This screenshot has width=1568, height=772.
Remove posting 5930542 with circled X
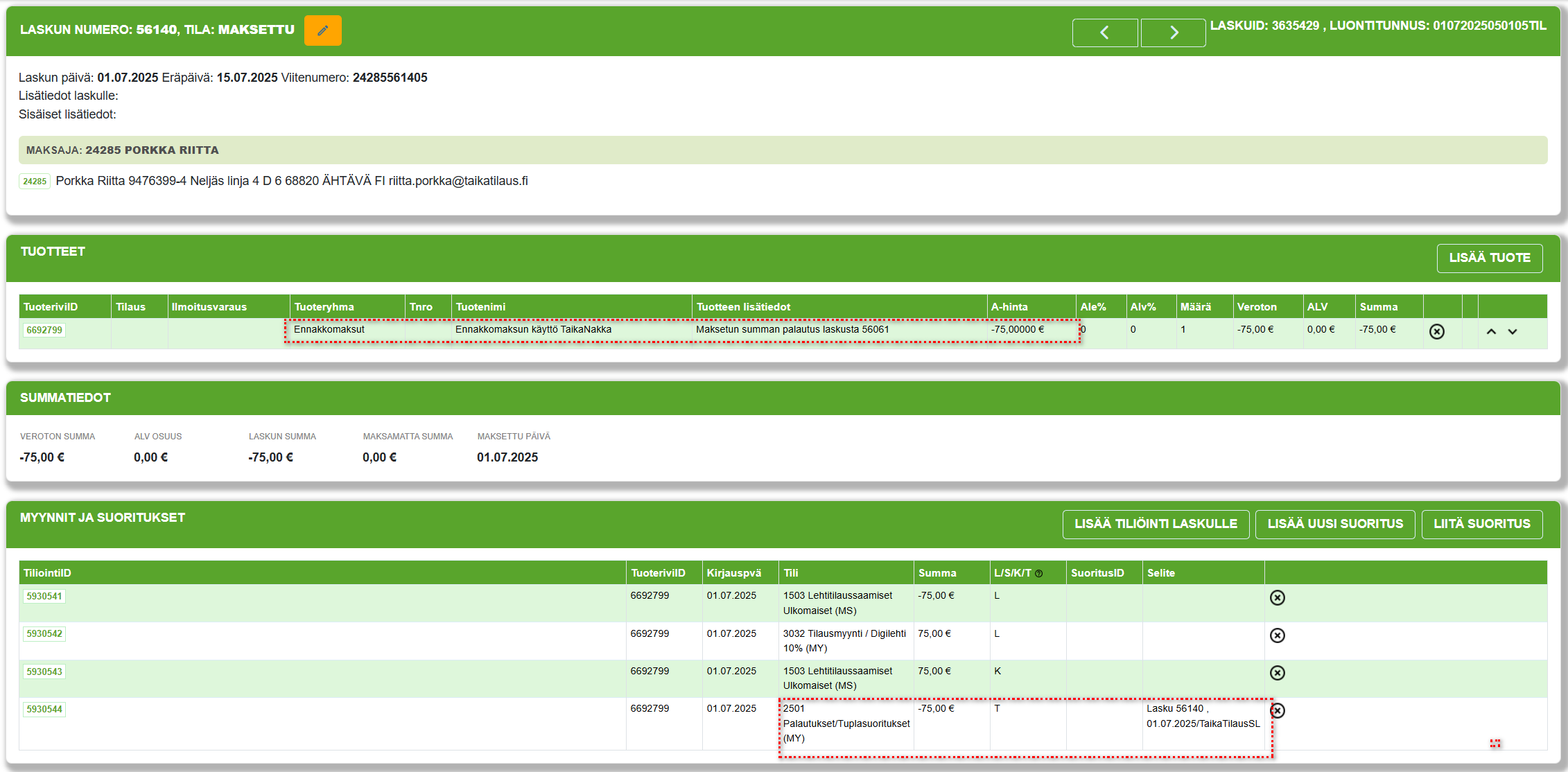(1277, 635)
